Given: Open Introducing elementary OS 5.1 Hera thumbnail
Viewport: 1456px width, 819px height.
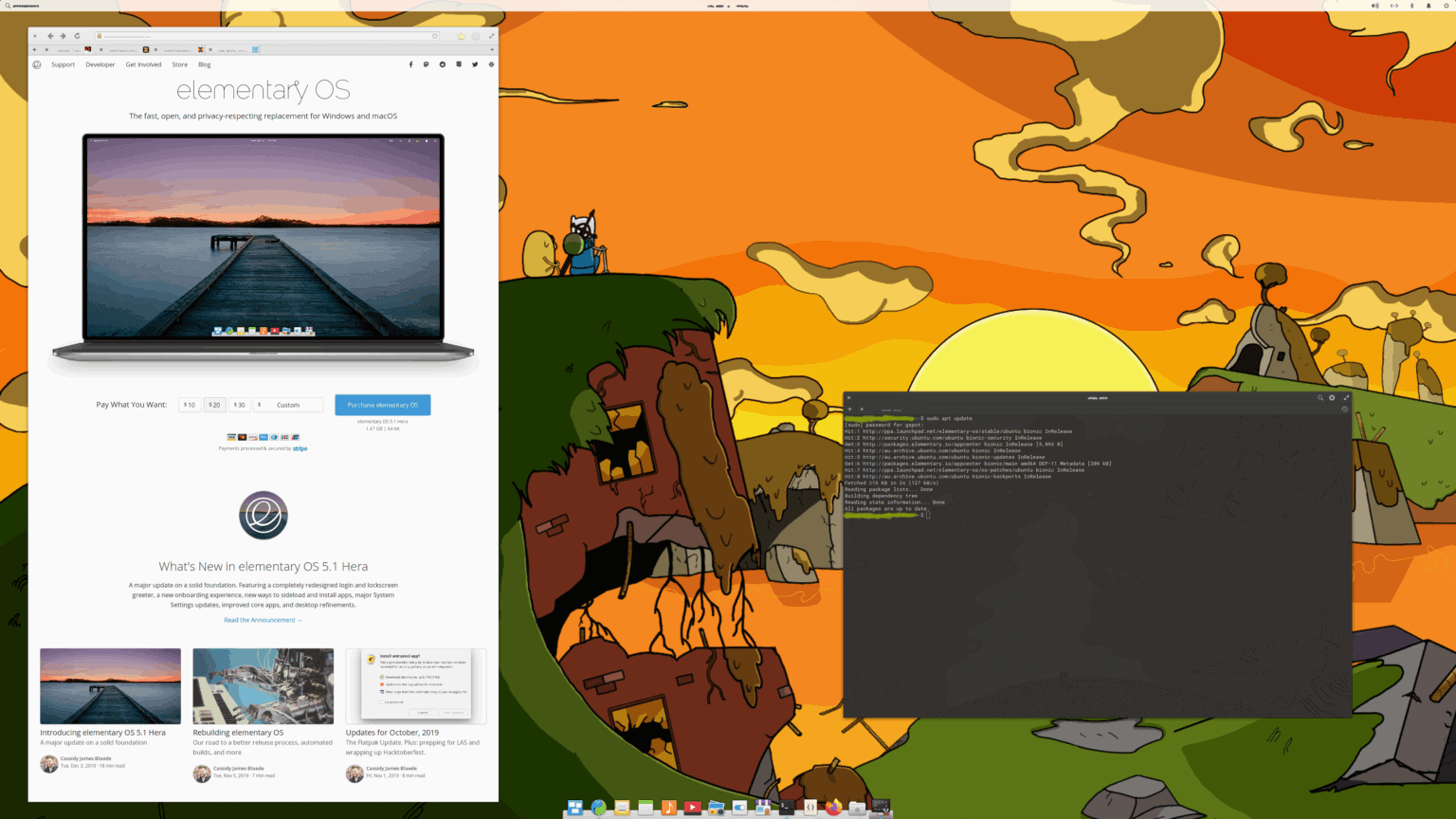Looking at the screenshot, I should 110,686.
